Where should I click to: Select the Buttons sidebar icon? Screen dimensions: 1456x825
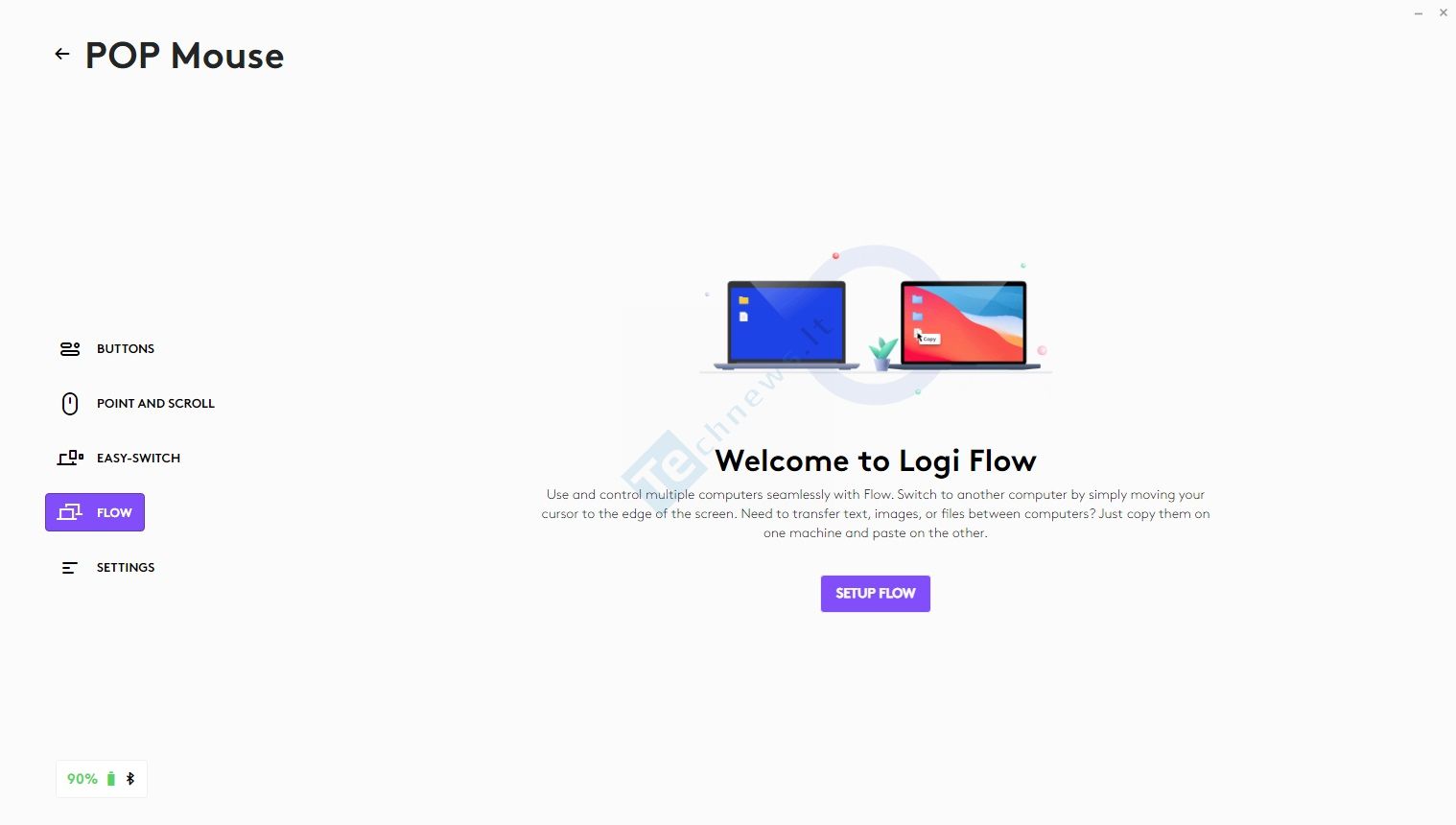(x=70, y=349)
